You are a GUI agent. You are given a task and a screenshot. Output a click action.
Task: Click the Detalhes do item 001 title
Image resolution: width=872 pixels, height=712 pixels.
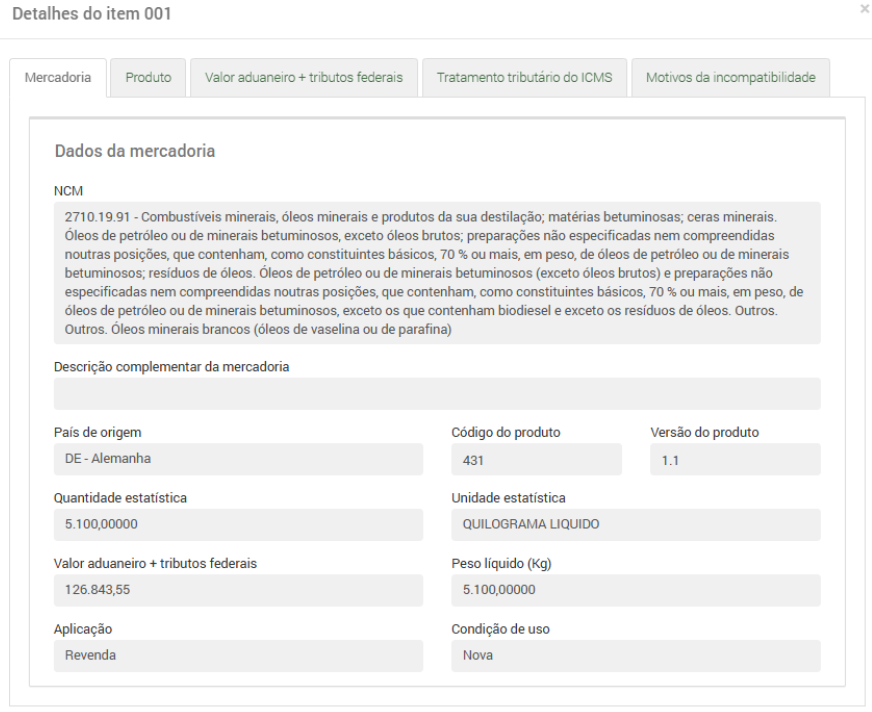91,14
